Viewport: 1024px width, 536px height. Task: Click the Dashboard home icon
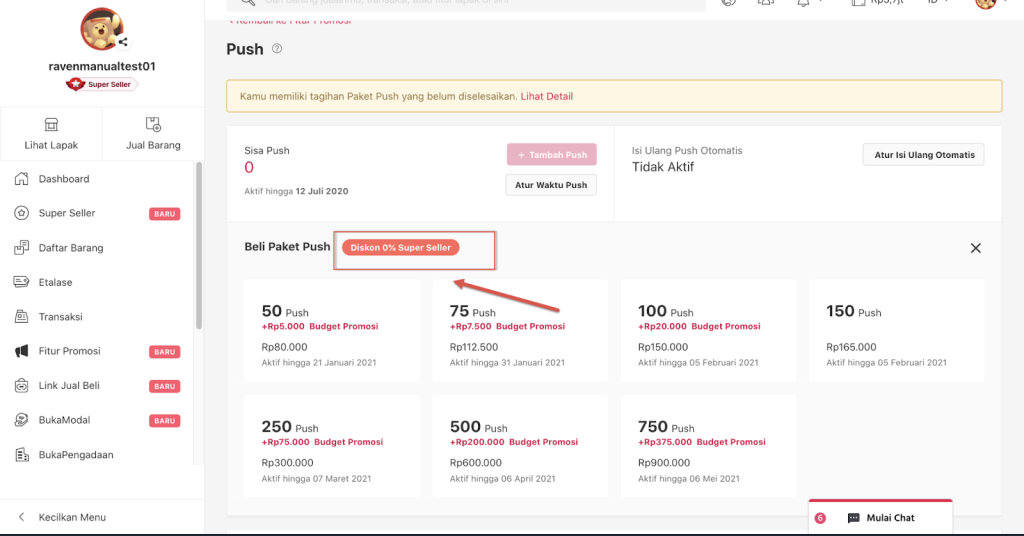coord(22,178)
